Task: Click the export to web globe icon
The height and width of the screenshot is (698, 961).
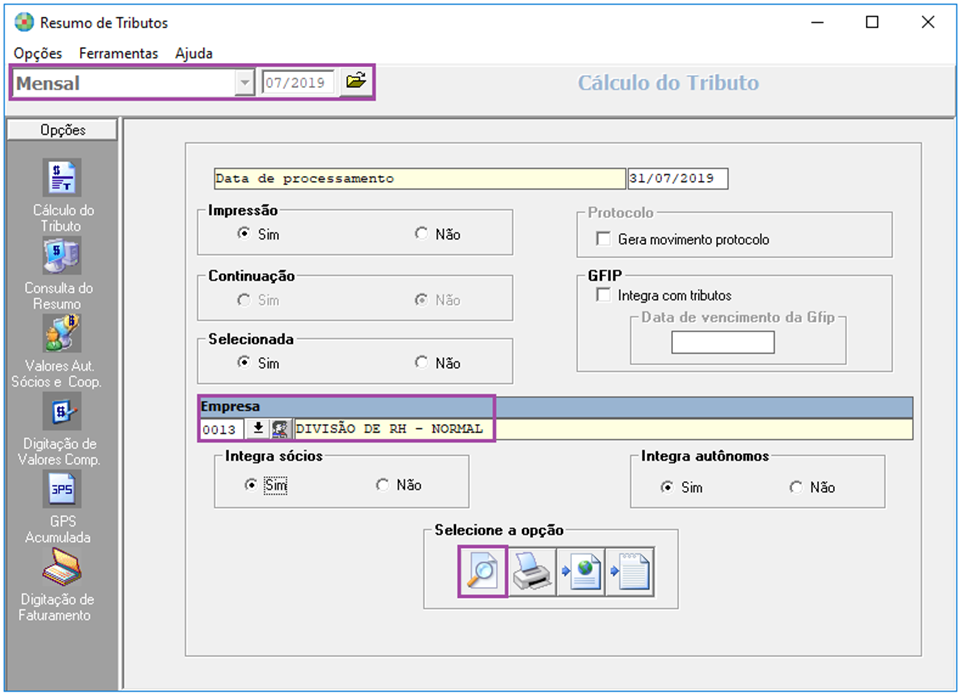Action: (x=580, y=572)
